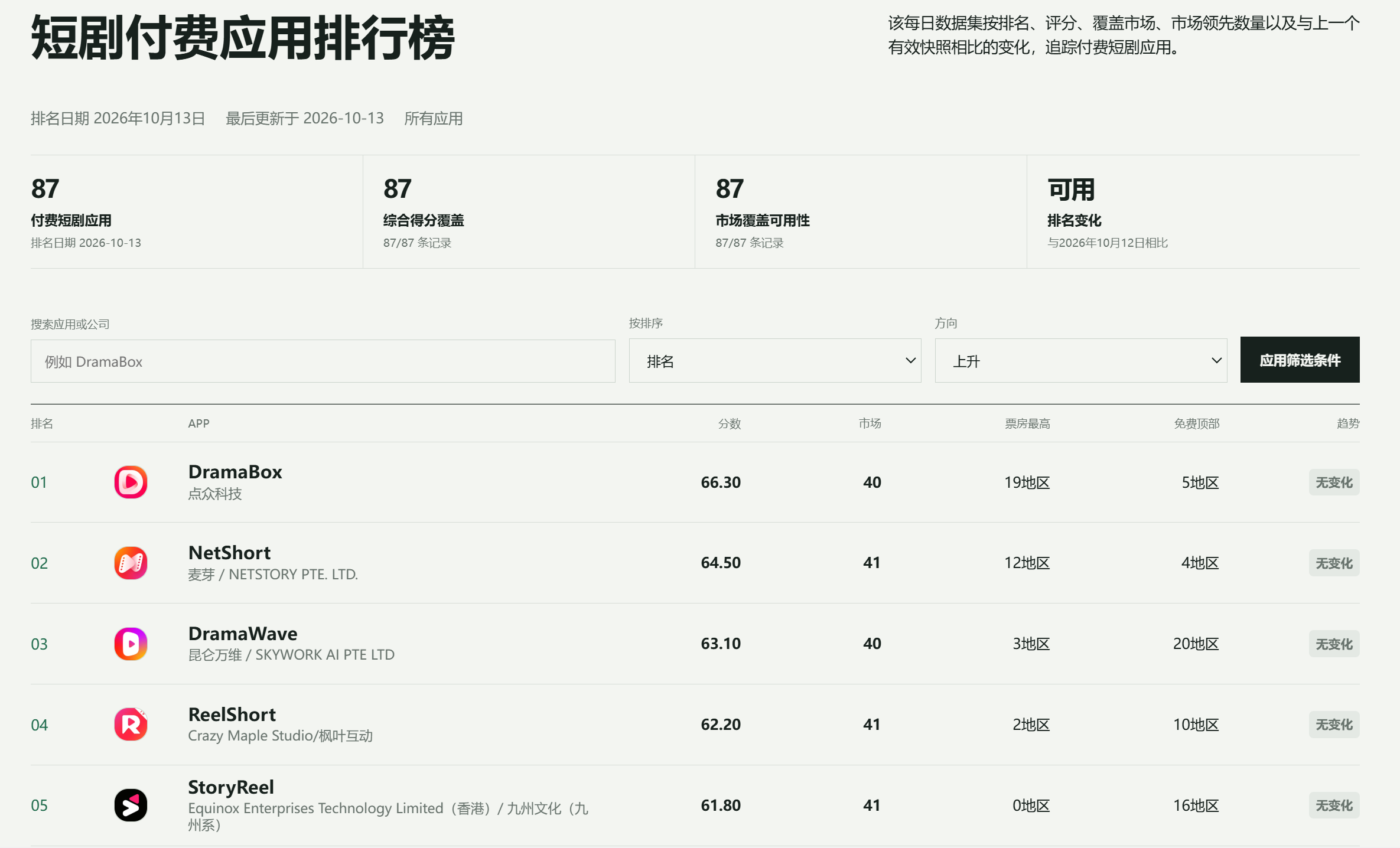
Task: Click the 分数 column header
Action: [x=730, y=423]
